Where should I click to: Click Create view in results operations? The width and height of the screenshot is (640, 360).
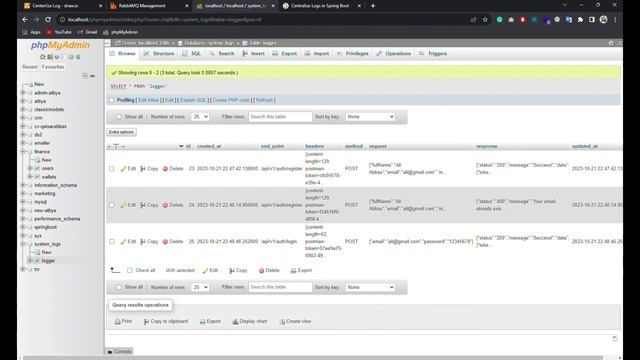(x=295, y=322)
